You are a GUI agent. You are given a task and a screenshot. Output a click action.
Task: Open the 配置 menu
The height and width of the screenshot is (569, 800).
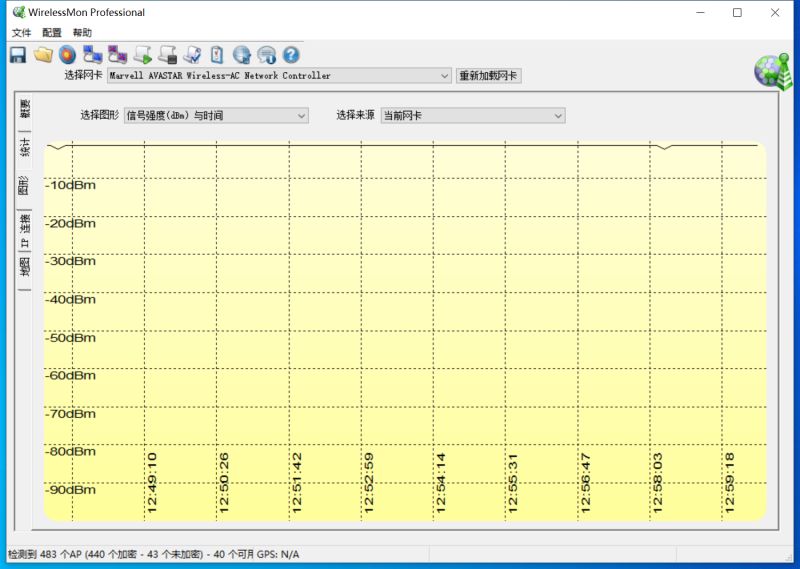coord(52,33)
